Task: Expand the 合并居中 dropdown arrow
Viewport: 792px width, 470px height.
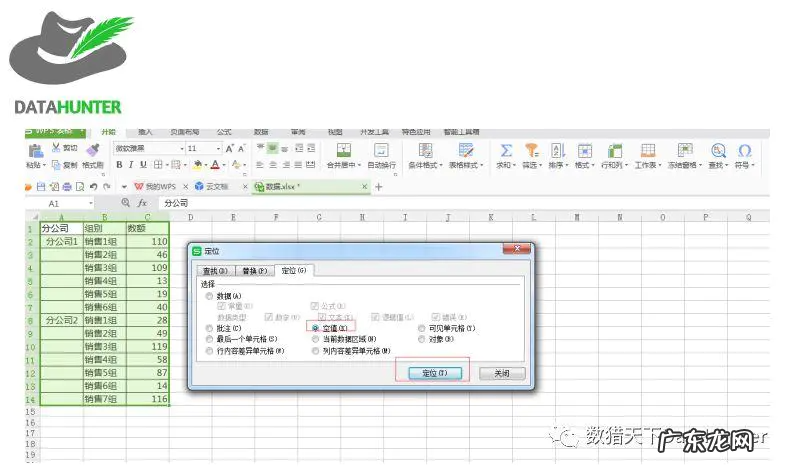Action: tap(359, 165)
